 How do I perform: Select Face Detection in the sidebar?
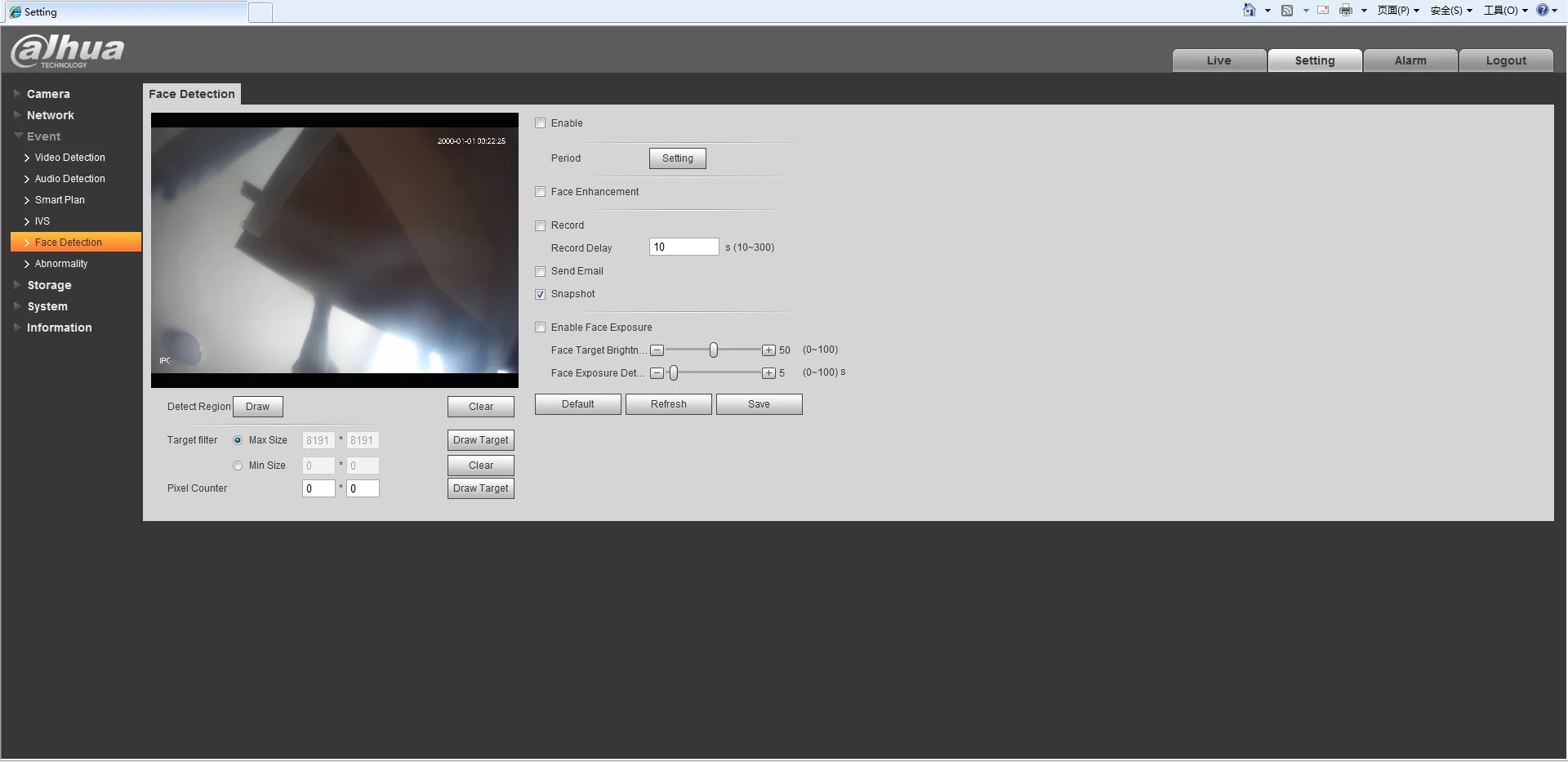tap(76, 243)
